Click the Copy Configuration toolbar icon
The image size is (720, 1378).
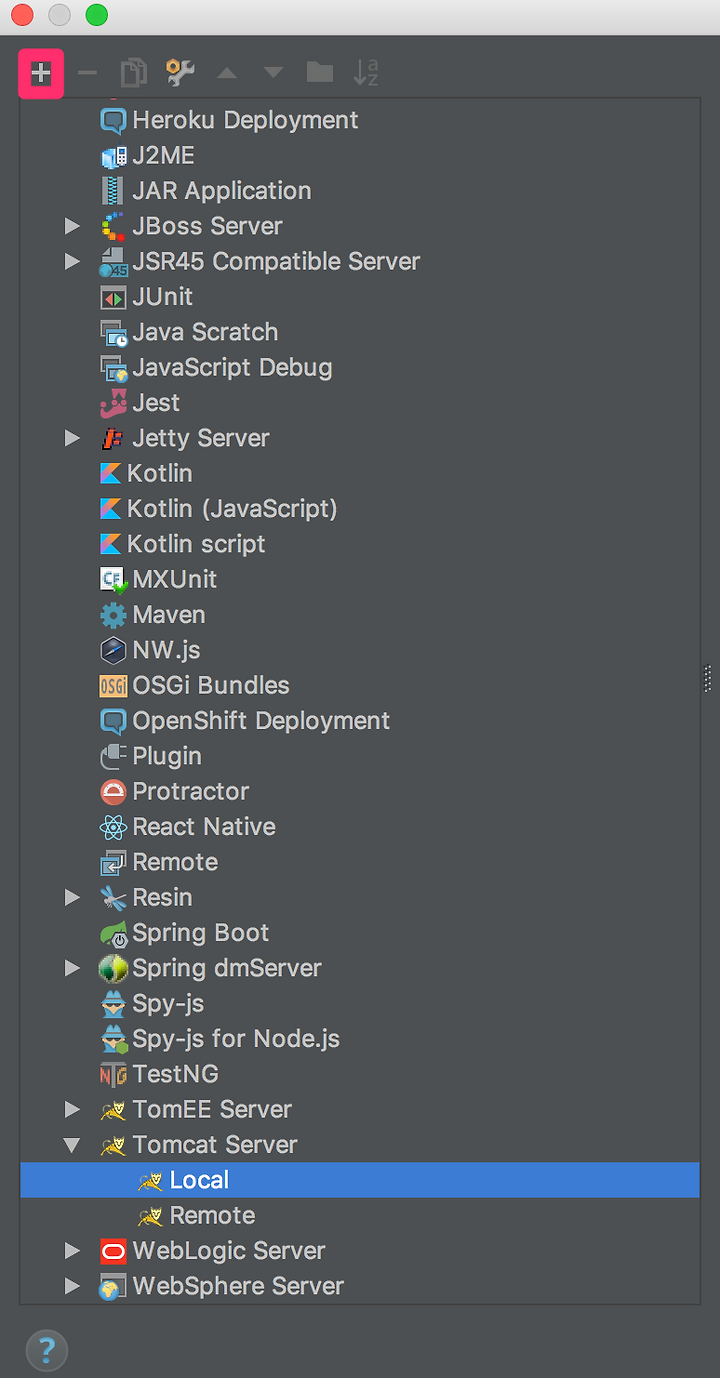tap(133, 73)
